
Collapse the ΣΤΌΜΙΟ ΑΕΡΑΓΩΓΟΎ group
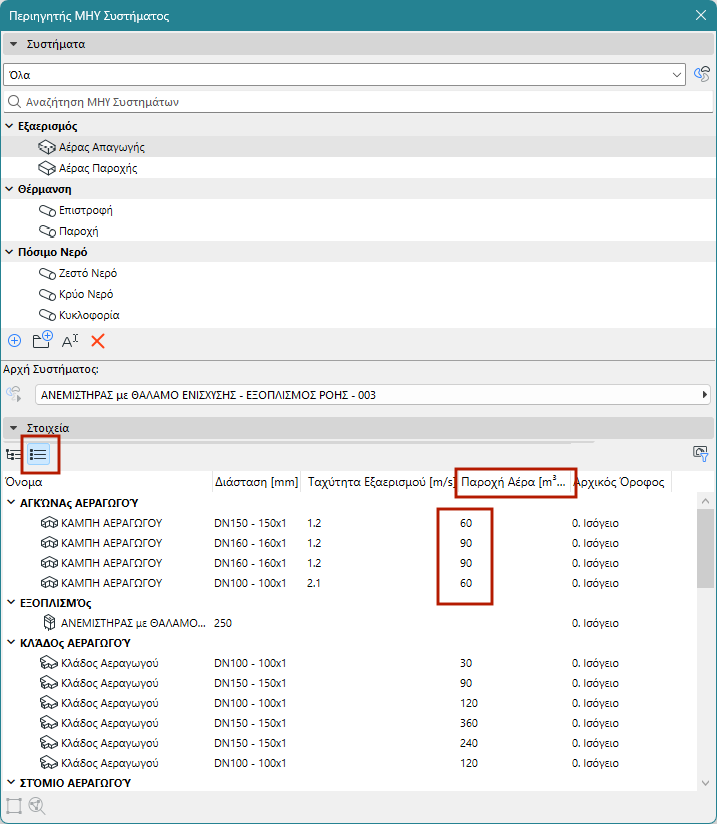coord(11,782)
